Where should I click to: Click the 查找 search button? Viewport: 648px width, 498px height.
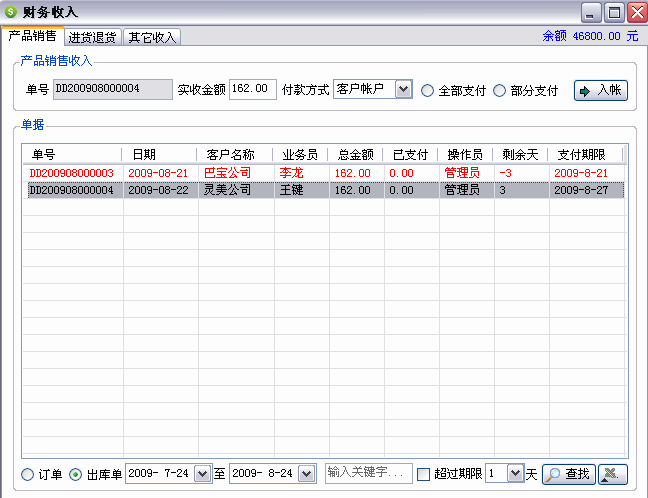[569, 474]
